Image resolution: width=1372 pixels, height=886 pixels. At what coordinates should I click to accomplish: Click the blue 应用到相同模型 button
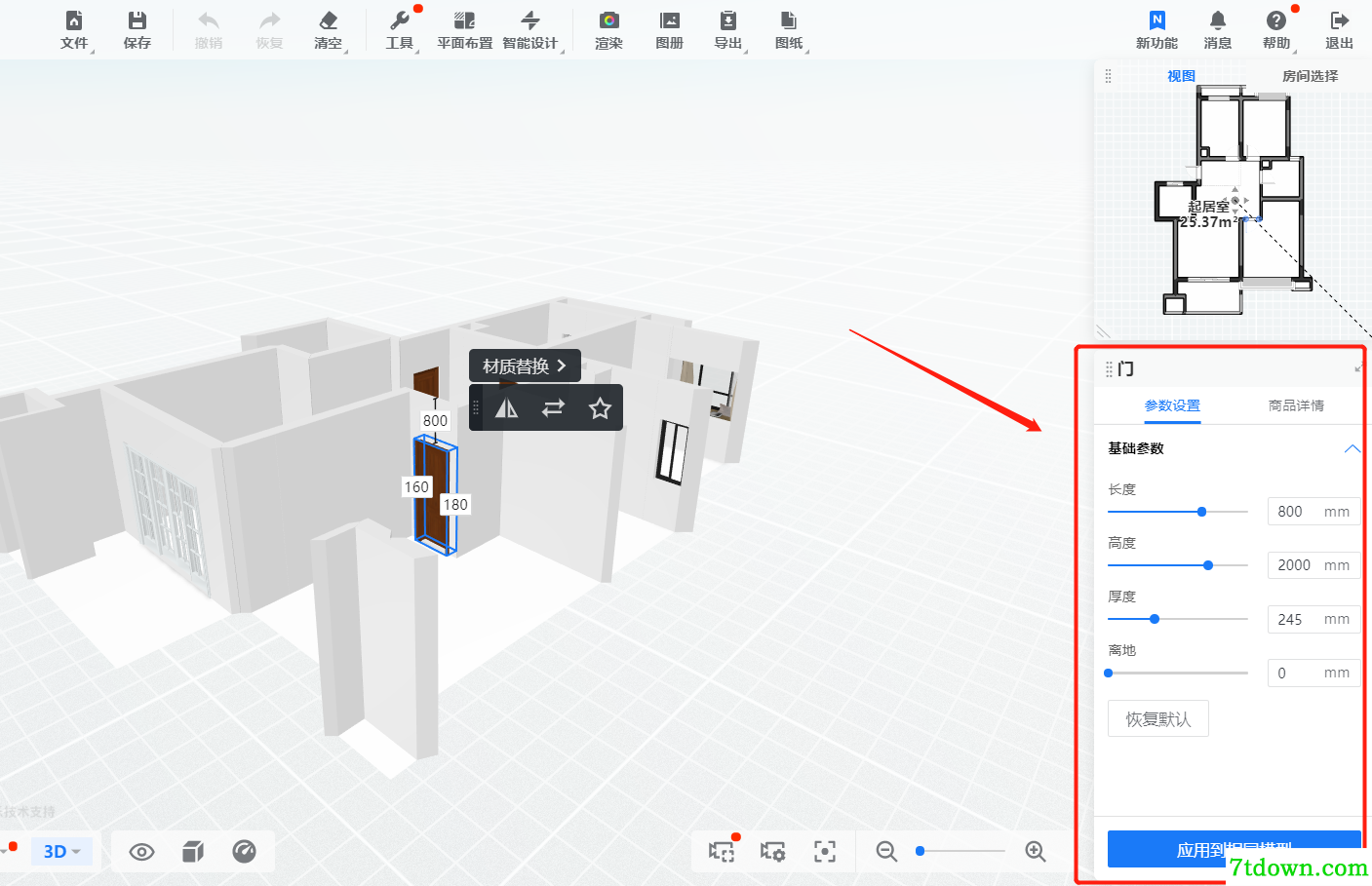tap(1234, 849)
